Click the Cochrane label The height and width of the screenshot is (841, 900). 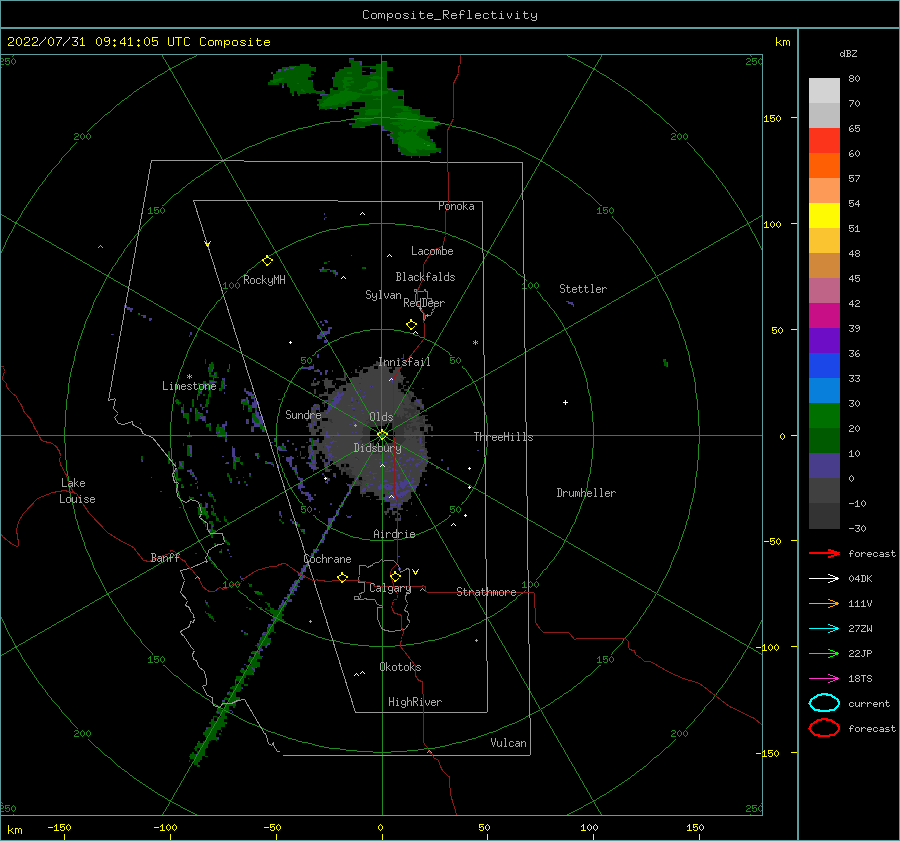(x=327, y=559)
